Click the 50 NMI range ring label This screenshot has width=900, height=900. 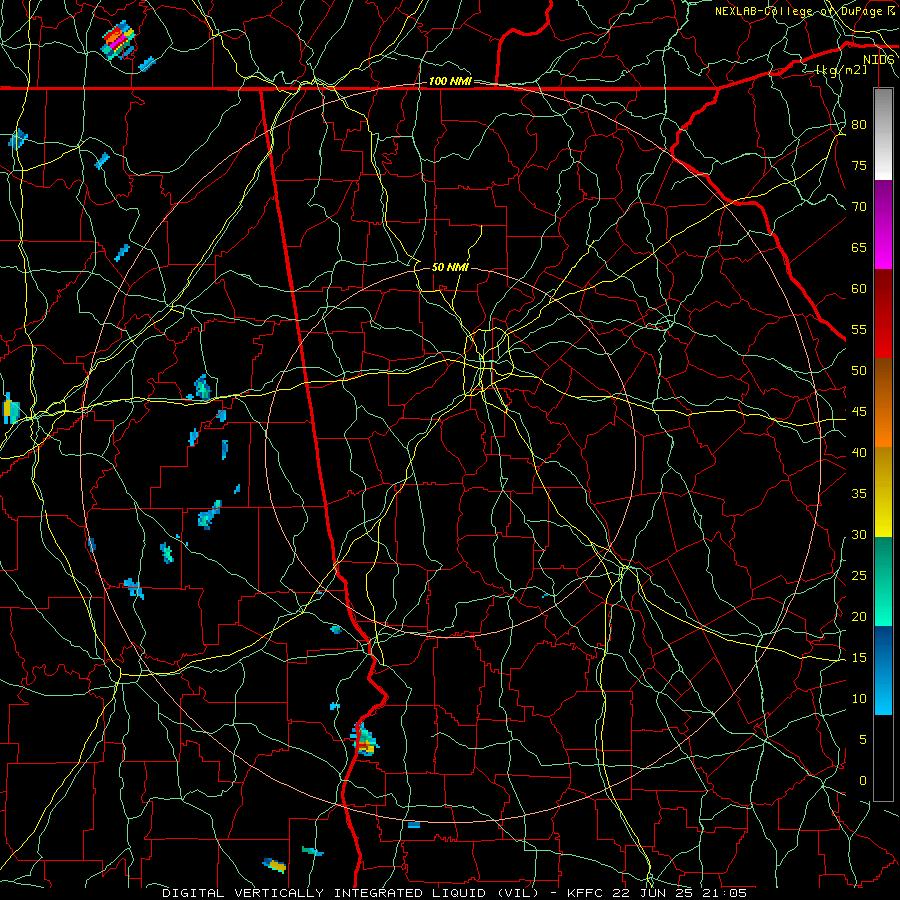pyautogui.click(x=450, y=267)
